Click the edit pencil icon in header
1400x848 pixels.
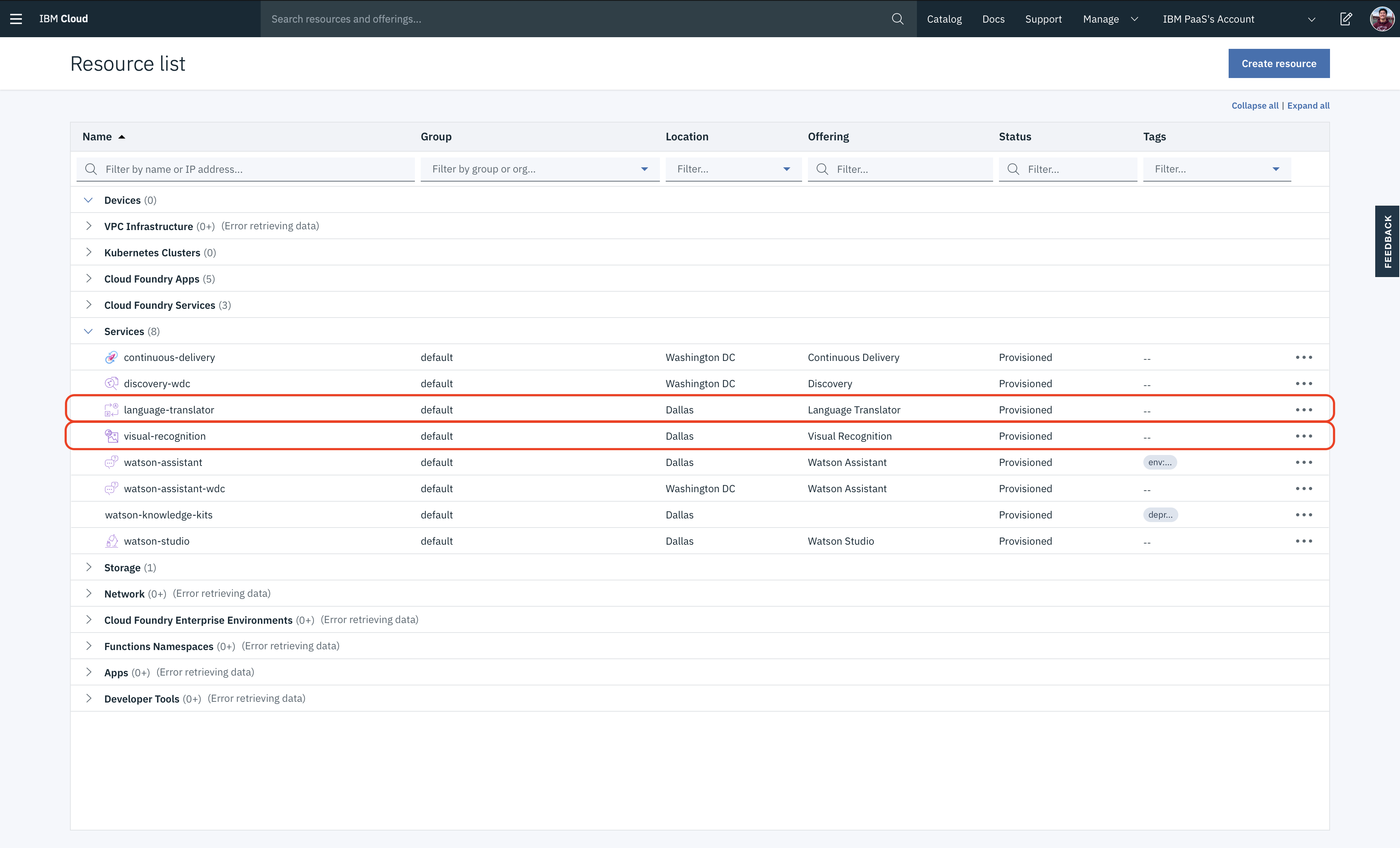[1346, 19]
